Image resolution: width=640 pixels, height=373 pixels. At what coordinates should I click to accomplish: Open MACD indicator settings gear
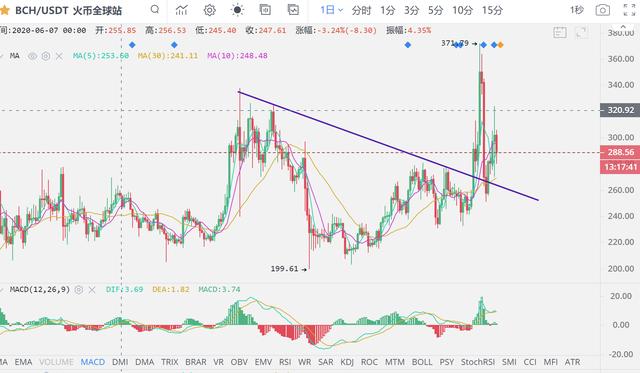click(78, 290)
